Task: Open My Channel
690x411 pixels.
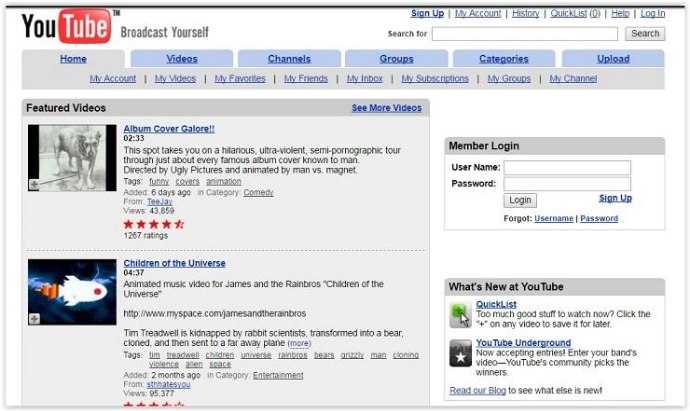Action: [573, 79]
